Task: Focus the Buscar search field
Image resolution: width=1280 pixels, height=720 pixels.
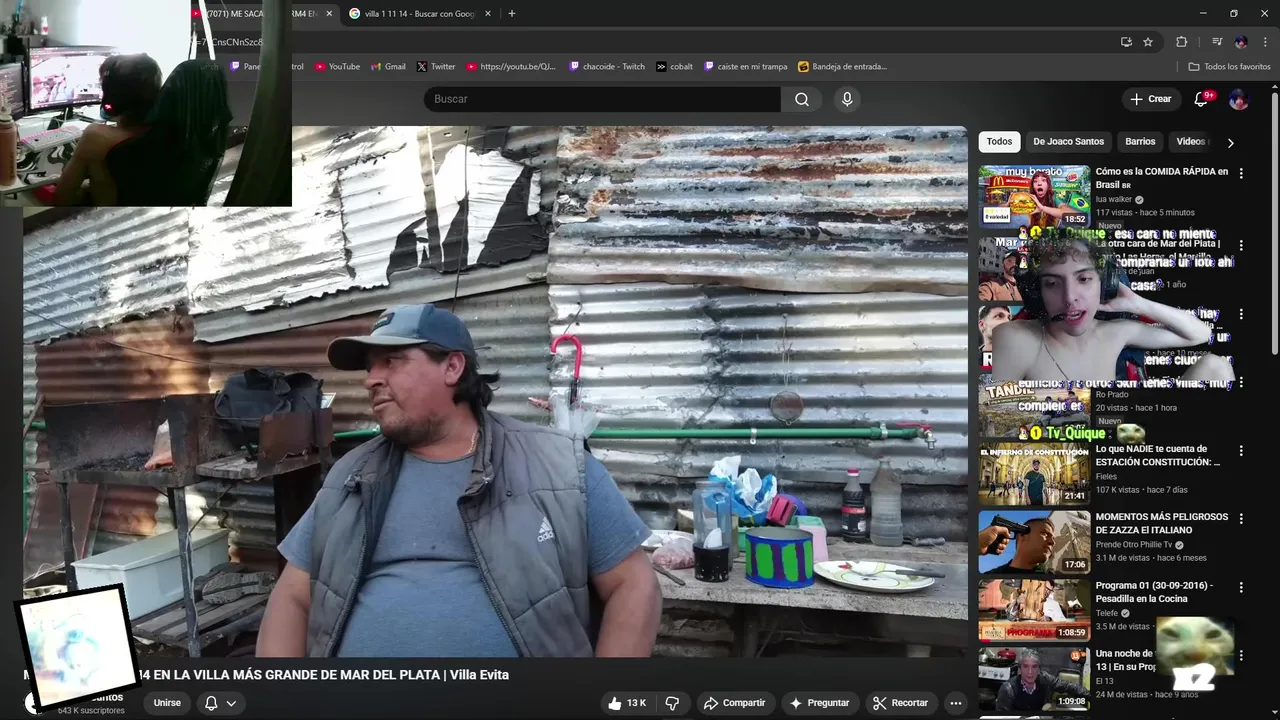Action: [602, 99]
